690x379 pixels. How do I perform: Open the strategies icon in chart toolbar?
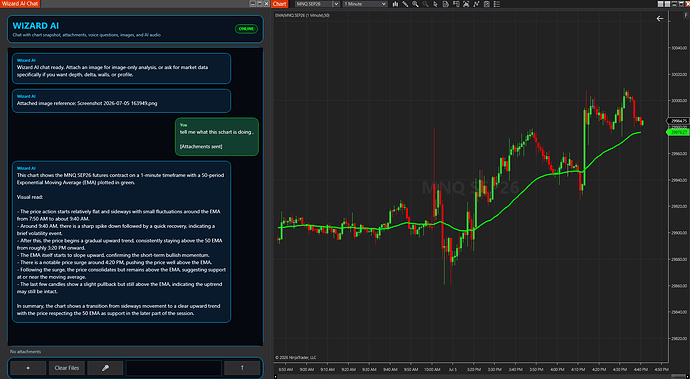tap(487, 4)
